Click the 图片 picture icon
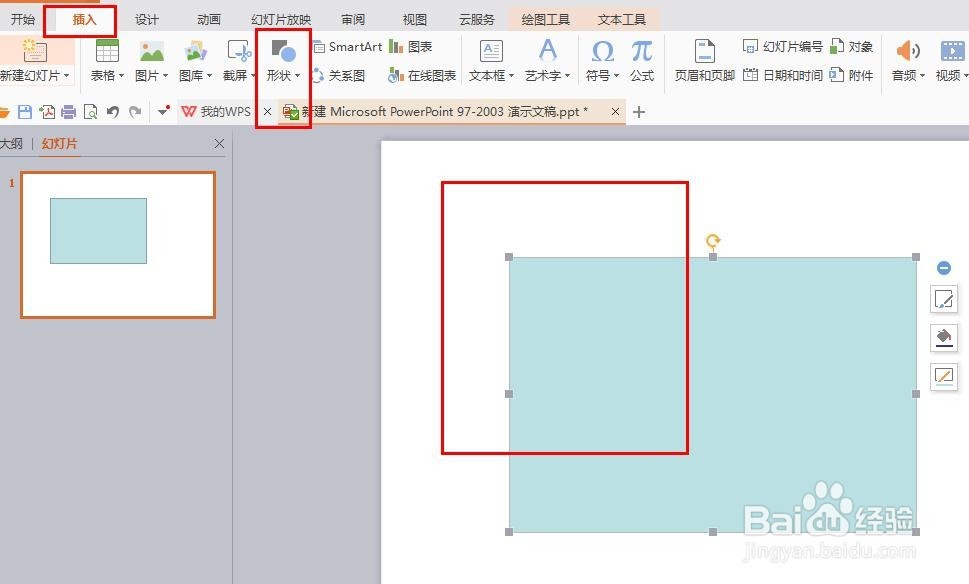The height and width of the screenshot is (584, 969). tap(151, 51)
